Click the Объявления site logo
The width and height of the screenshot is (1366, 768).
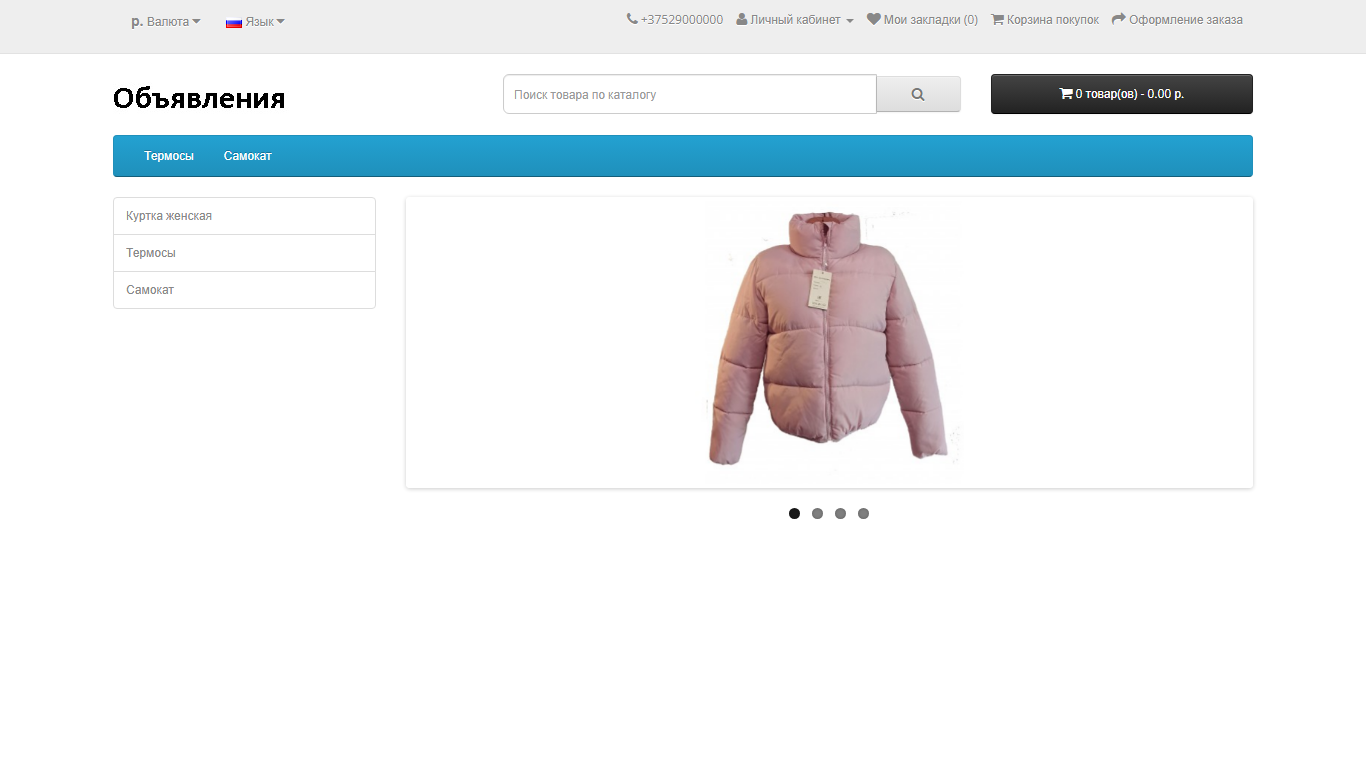(x=199, y=98)
